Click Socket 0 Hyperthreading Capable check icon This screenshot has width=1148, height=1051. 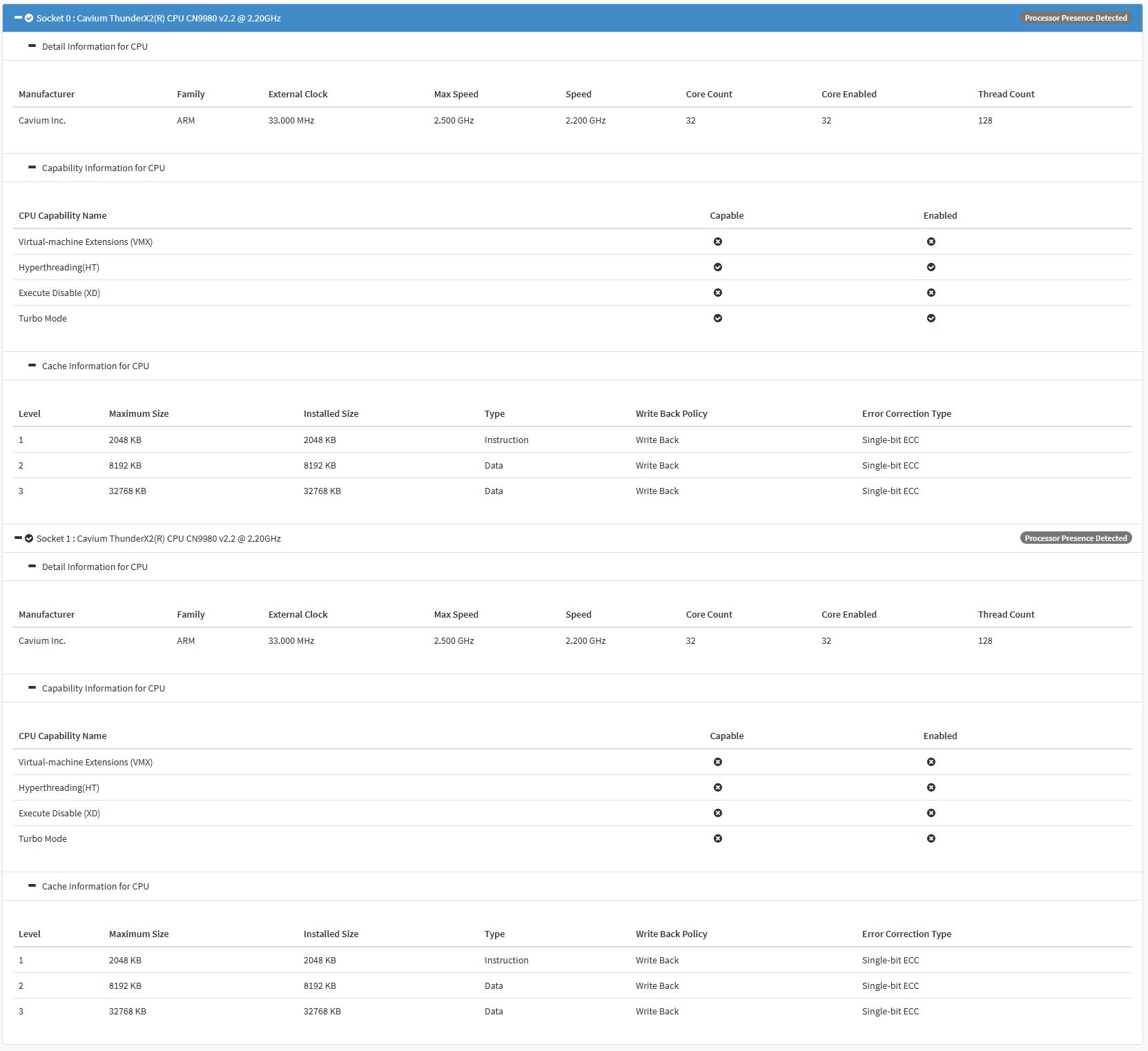pyautogui.click(x=718, y=267)
